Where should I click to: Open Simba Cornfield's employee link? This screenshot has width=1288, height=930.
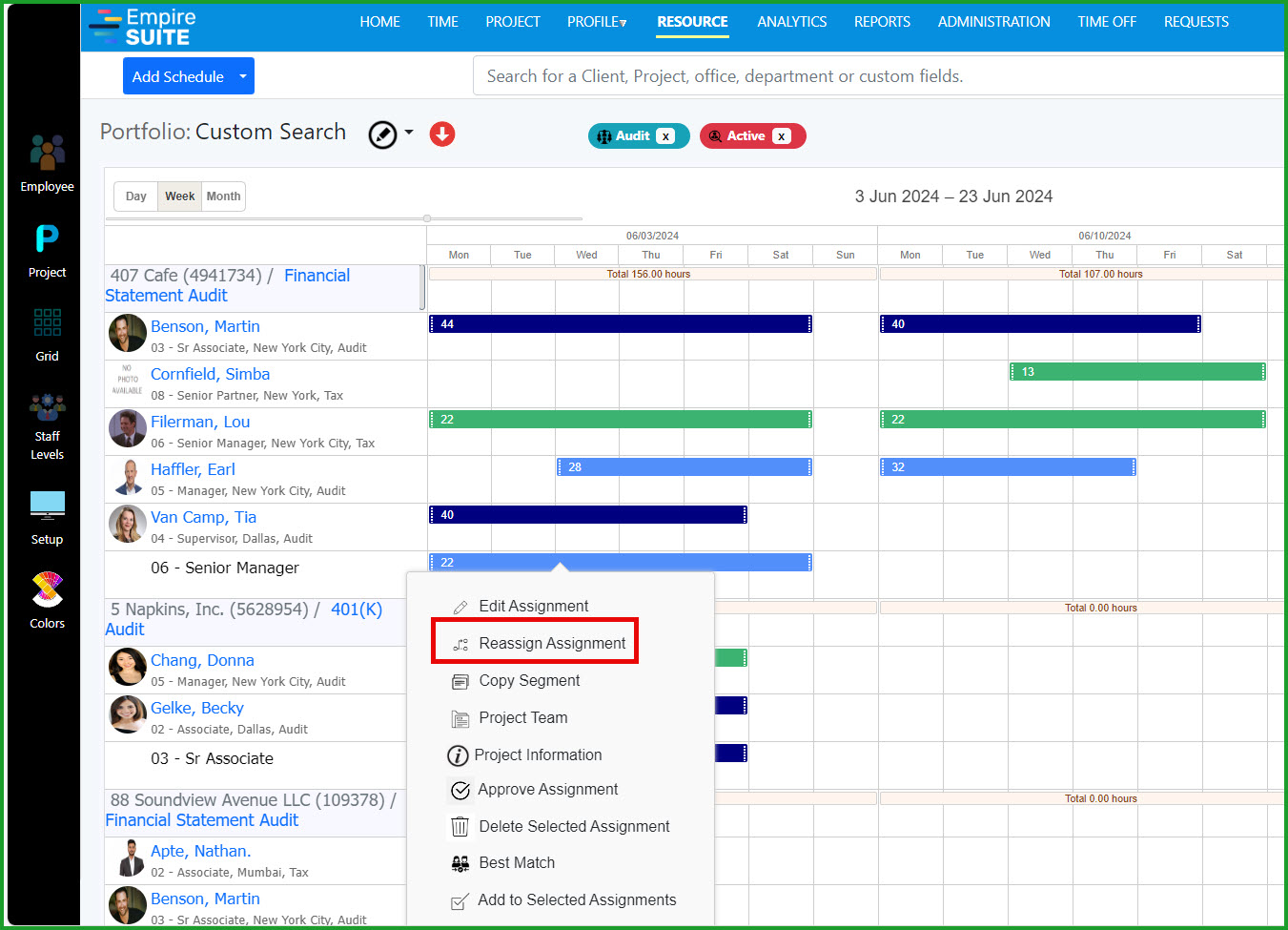(210, 374)
